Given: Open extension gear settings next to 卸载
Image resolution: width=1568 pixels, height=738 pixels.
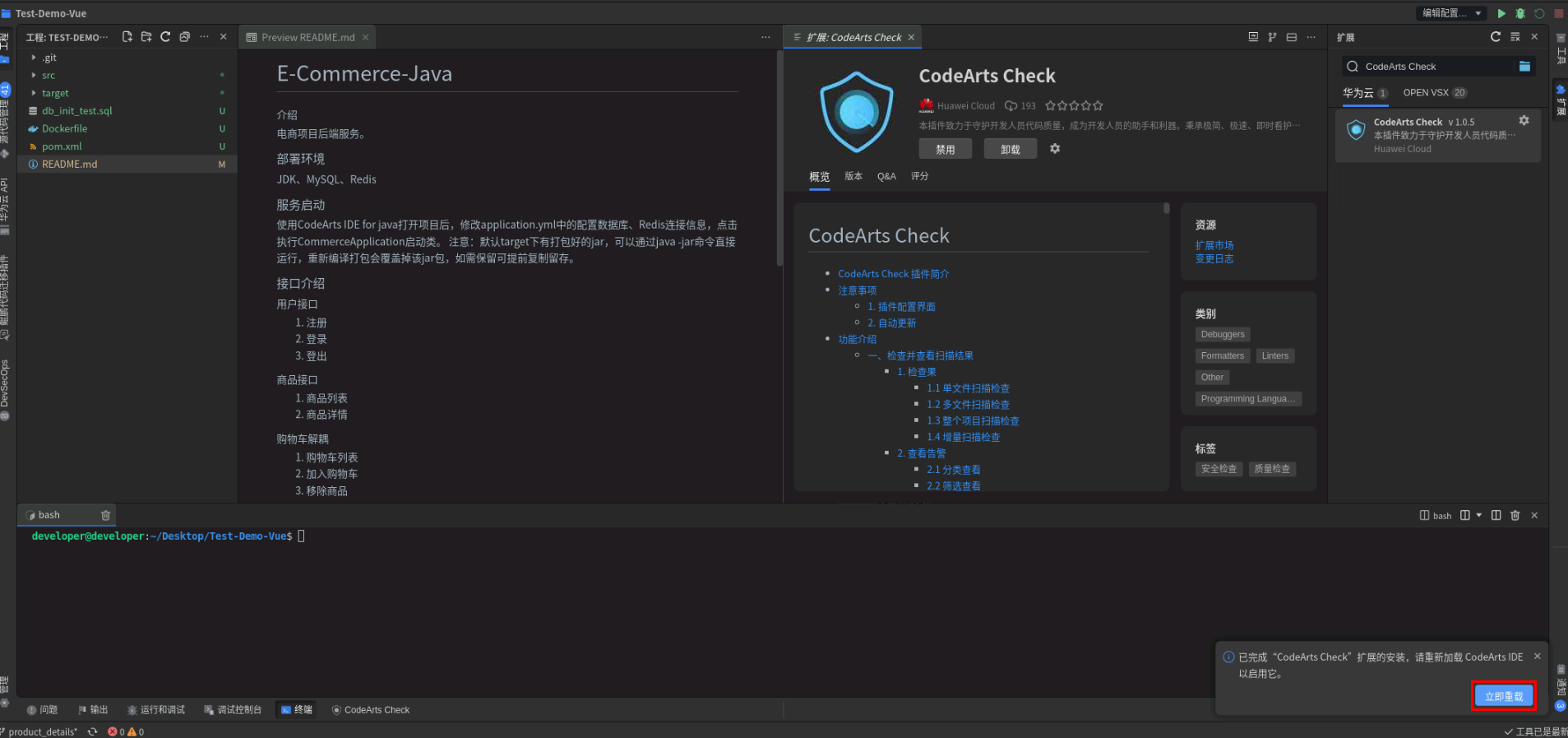Looking at the screenshot, I should coord(1055,149).
